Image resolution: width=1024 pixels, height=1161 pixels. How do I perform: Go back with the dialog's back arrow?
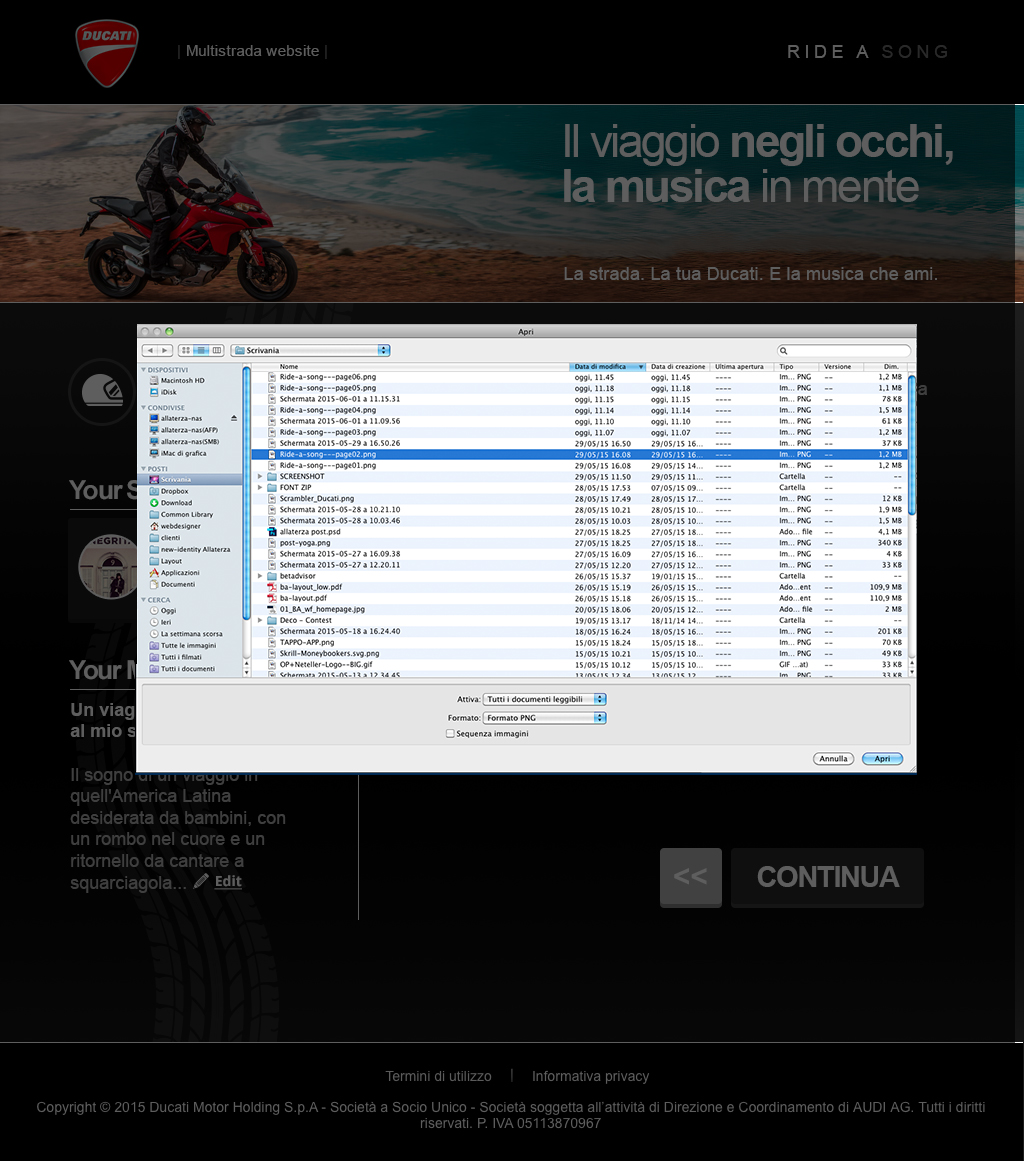[150, 350]
